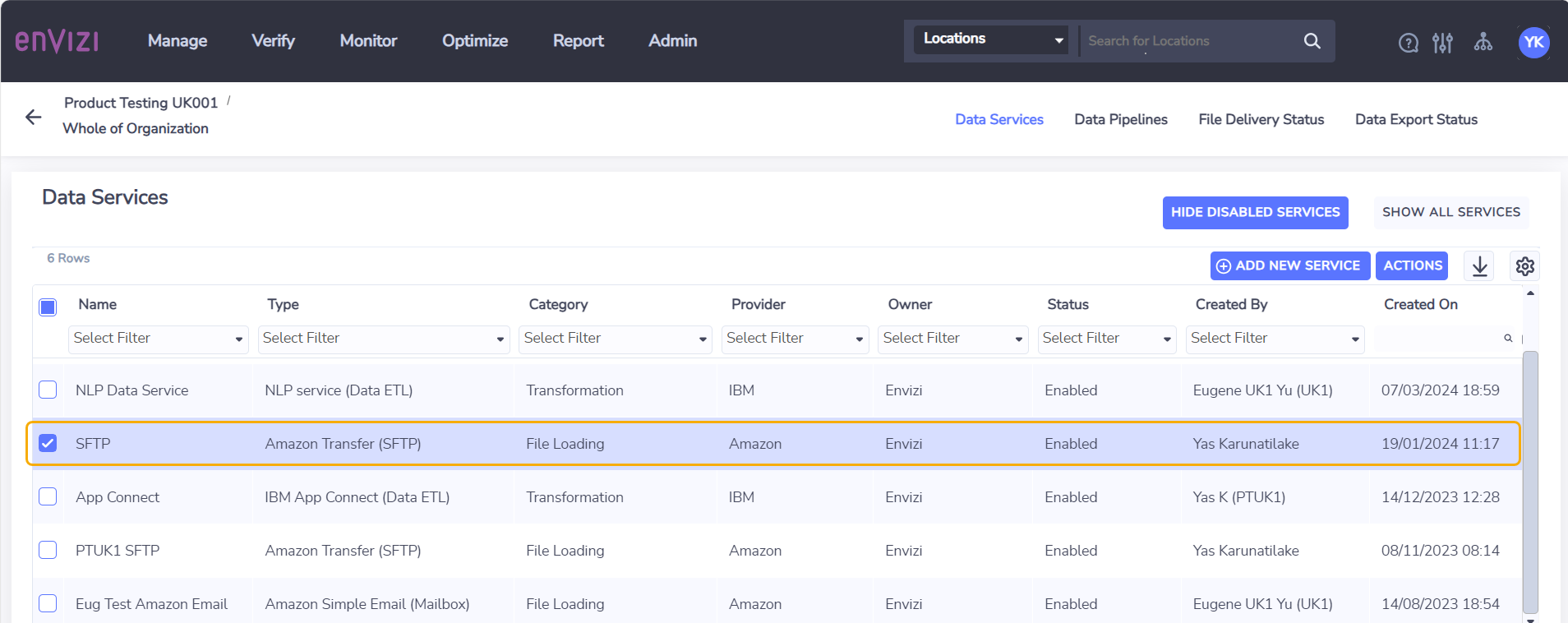Open the Monitor menu
The image size is (1568, 623).
click(368, 41)
